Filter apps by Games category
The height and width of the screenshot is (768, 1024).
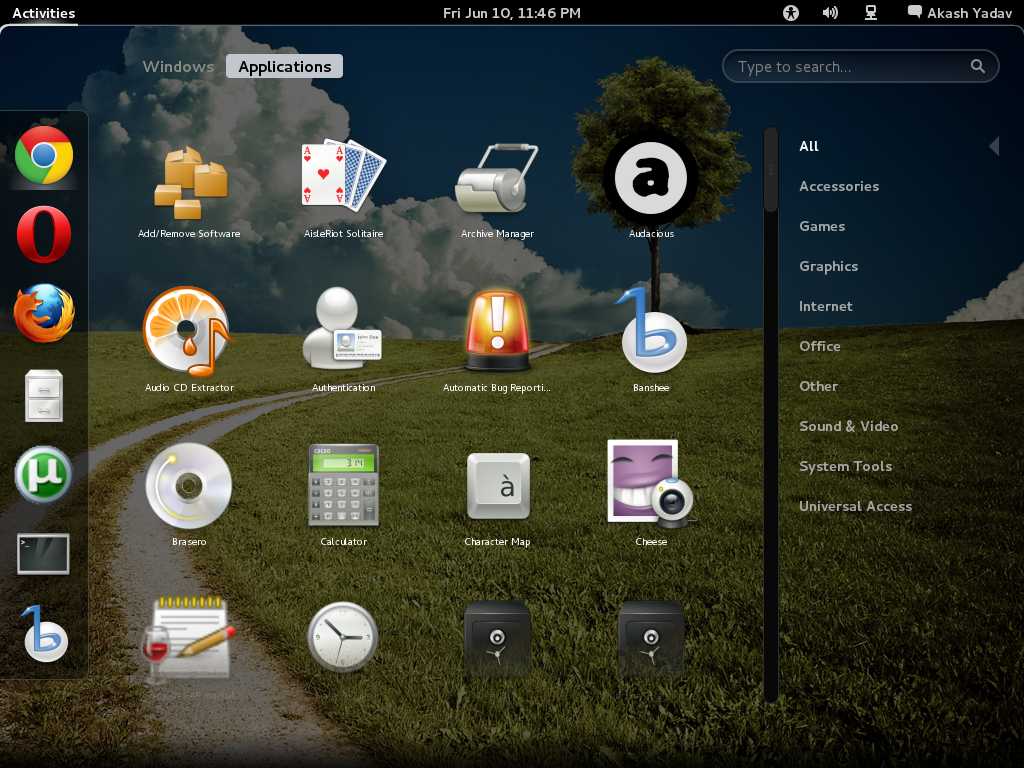[822, 226]
